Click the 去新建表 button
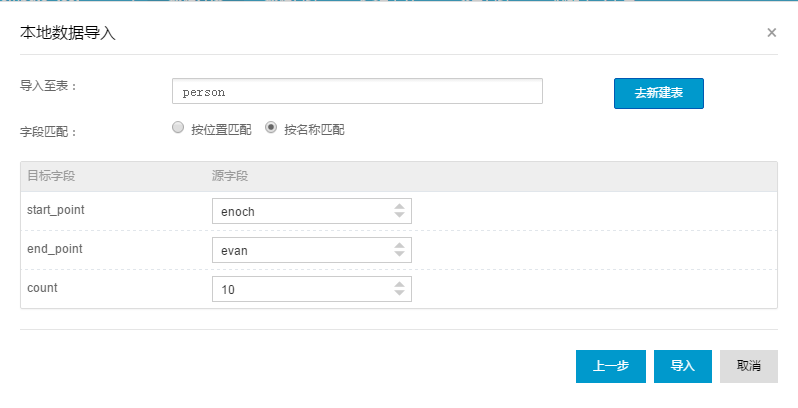Screen dimensions: 798x408 659,93
